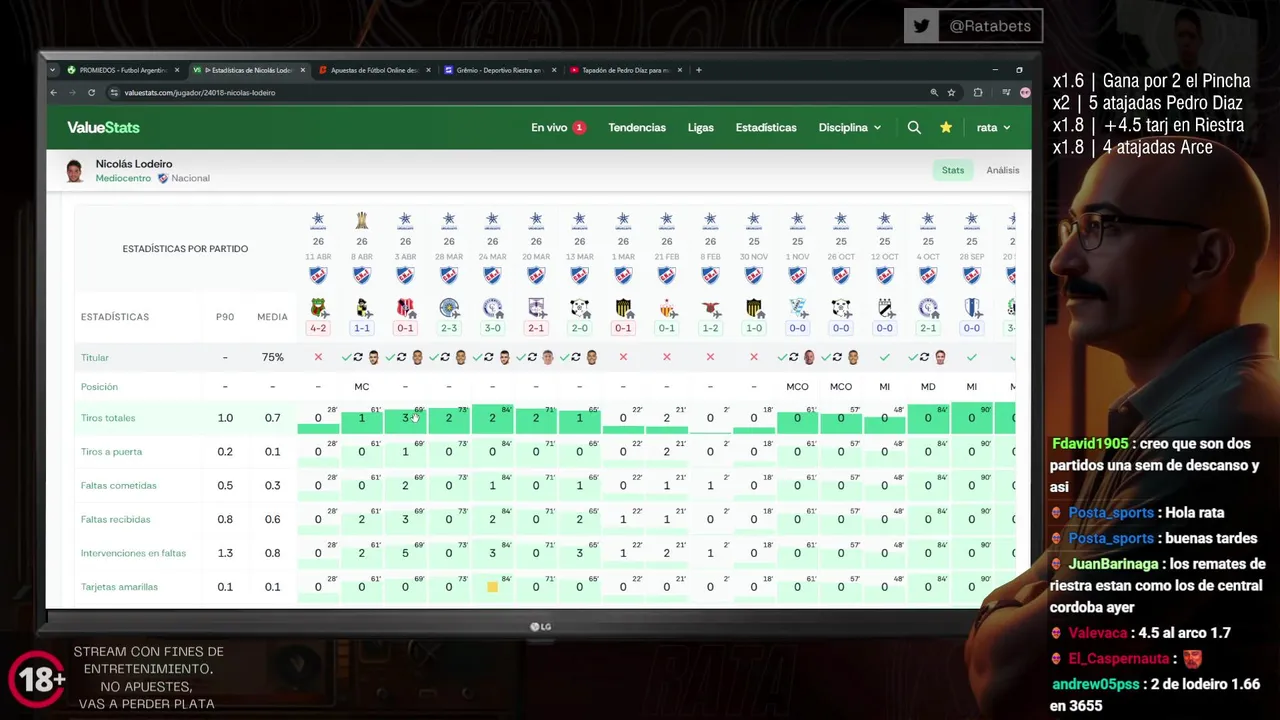Click the Tiros a puerta row label
The height and width of the screenshot is (720, 1280).
[111, 452]
